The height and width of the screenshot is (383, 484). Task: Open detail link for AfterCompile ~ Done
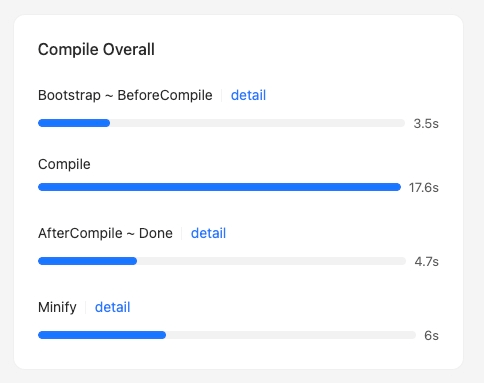(x=208, y=233)
